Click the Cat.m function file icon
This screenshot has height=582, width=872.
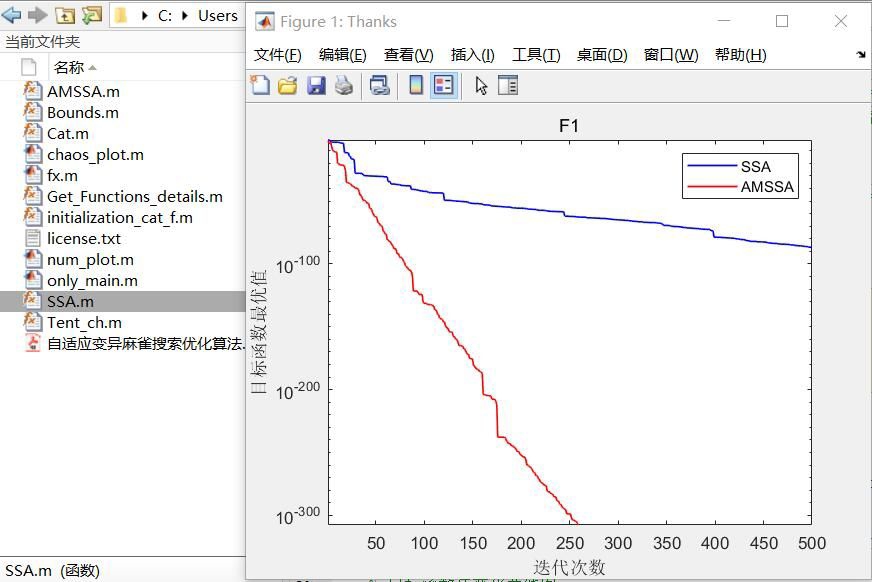[x=32, y=133]
